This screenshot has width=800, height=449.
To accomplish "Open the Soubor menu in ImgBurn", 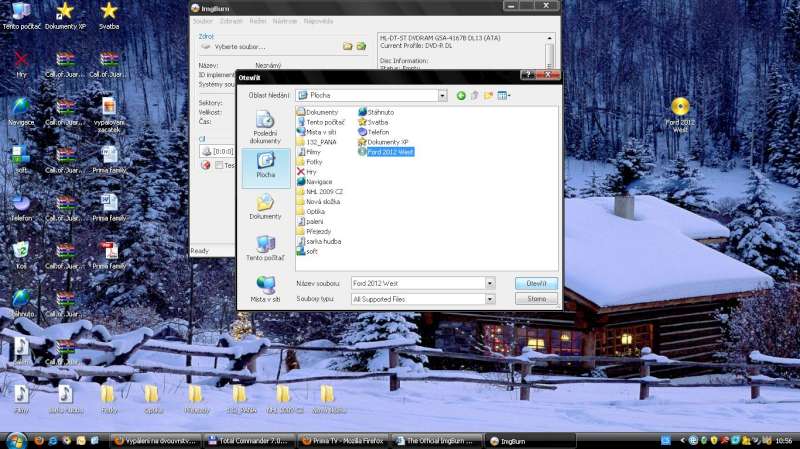I will 203,20.
